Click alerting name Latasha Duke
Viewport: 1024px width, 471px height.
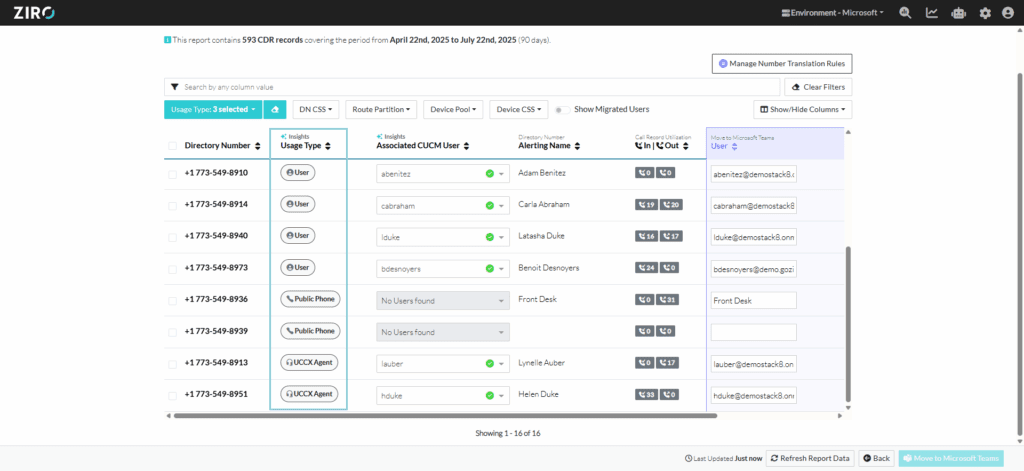pyautogui.click(x=541, y=236)
